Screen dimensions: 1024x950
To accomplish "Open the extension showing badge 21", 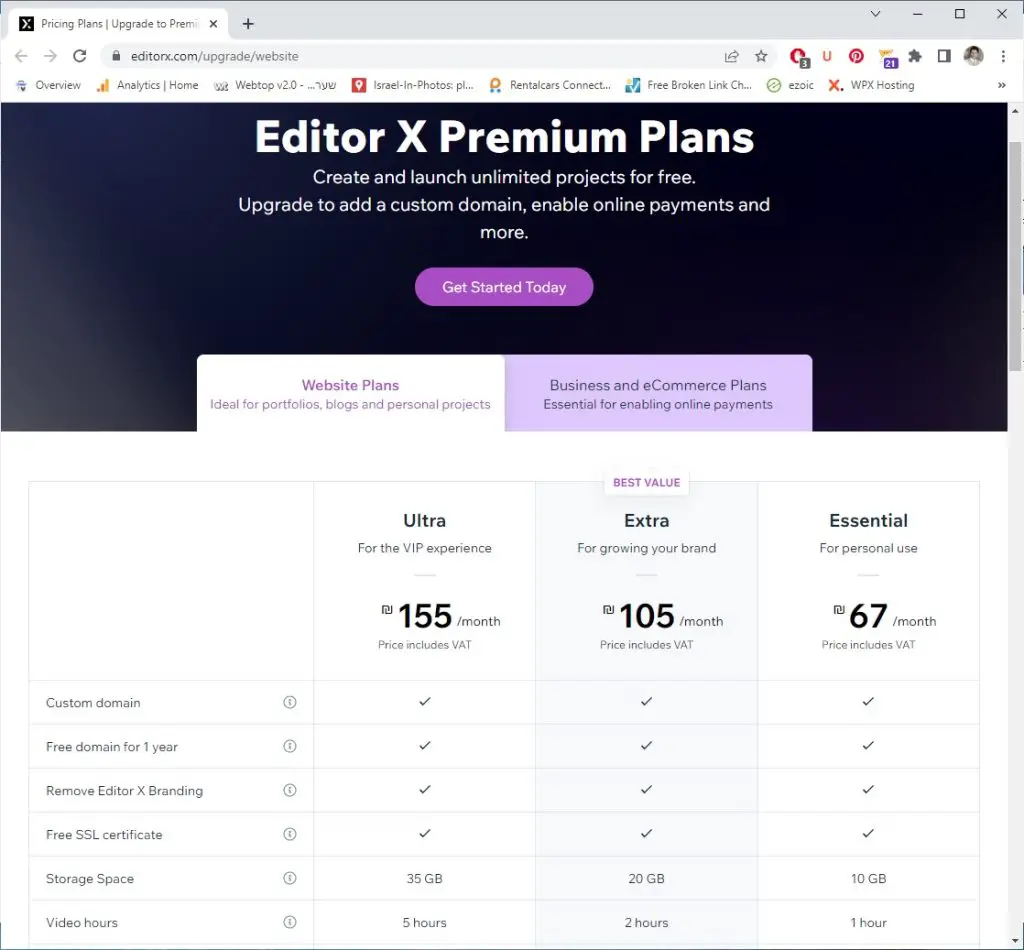I will [x=887, y=57].
